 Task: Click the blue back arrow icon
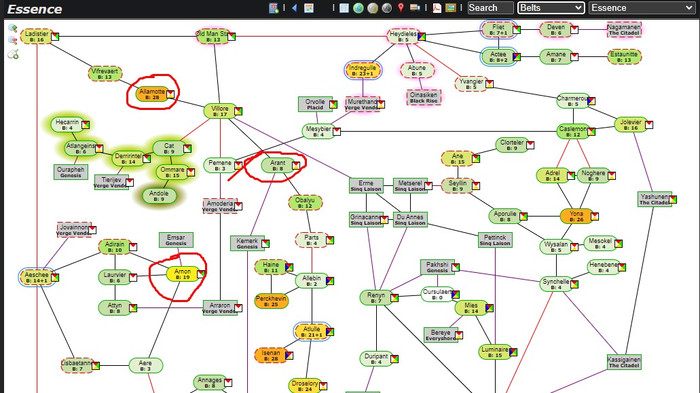294,8
